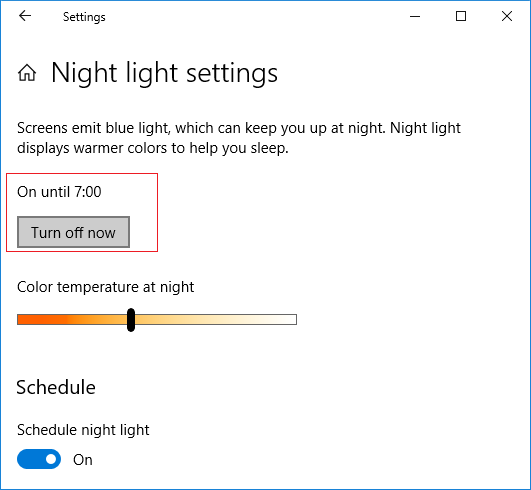Close the Settings window
The height and width of the screenshot is (490, 531).
click(507, 16)
